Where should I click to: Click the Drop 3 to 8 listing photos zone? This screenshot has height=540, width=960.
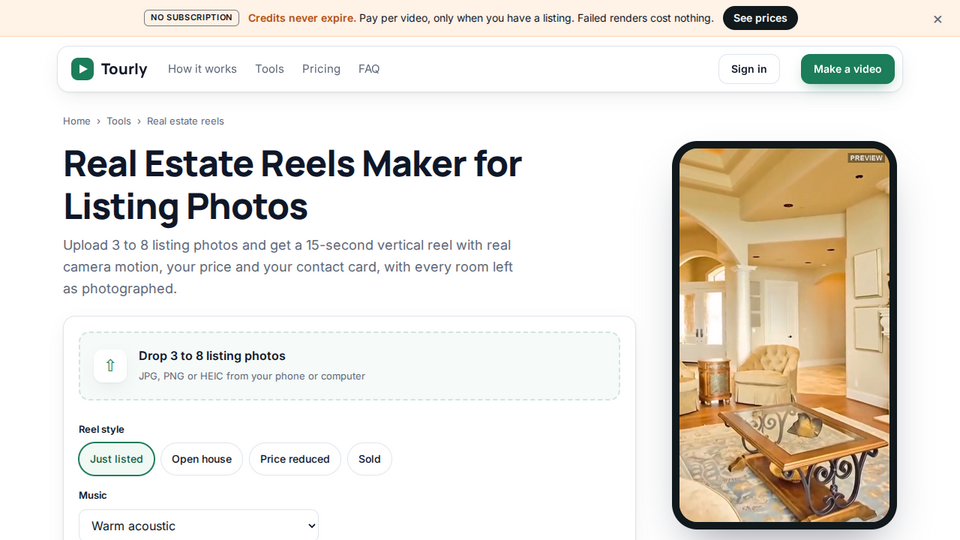349,366
